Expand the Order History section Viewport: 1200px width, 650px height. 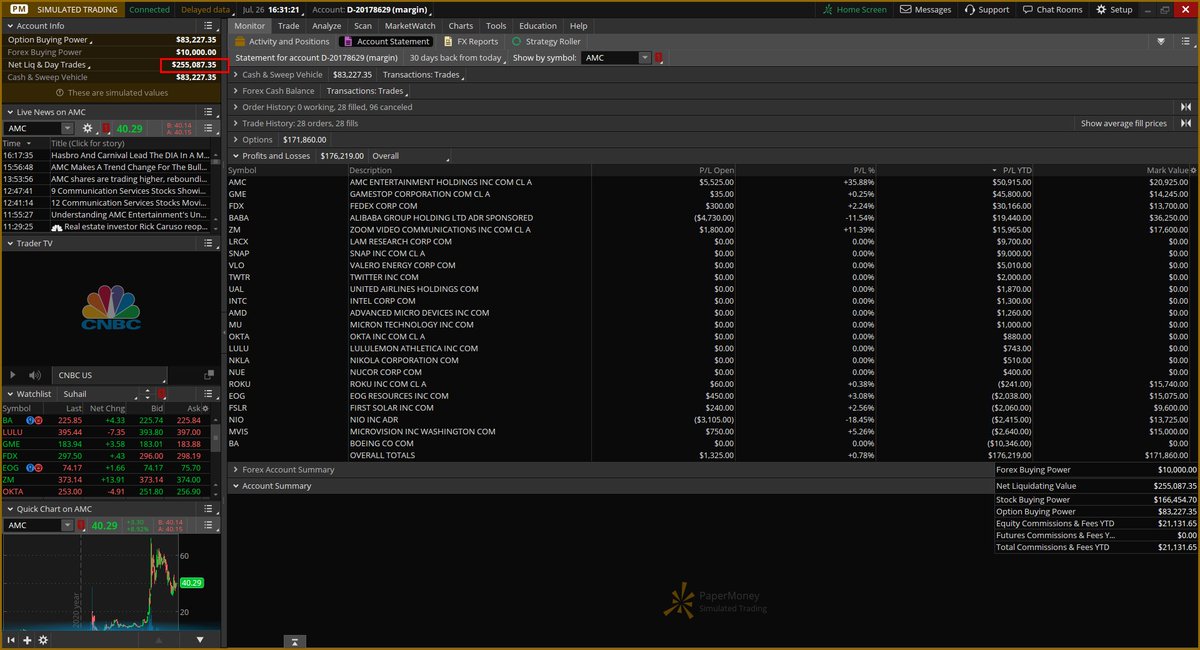(x=235, y=107)
